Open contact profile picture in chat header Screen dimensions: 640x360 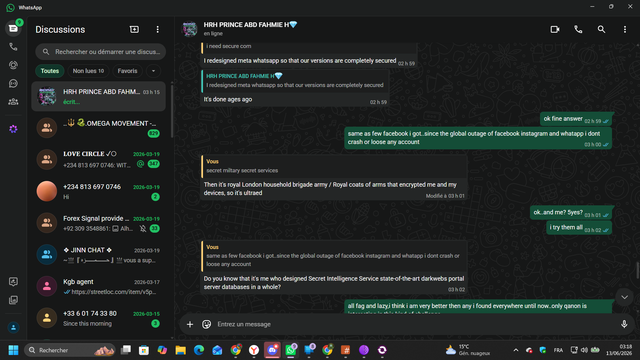click(190, 29)
